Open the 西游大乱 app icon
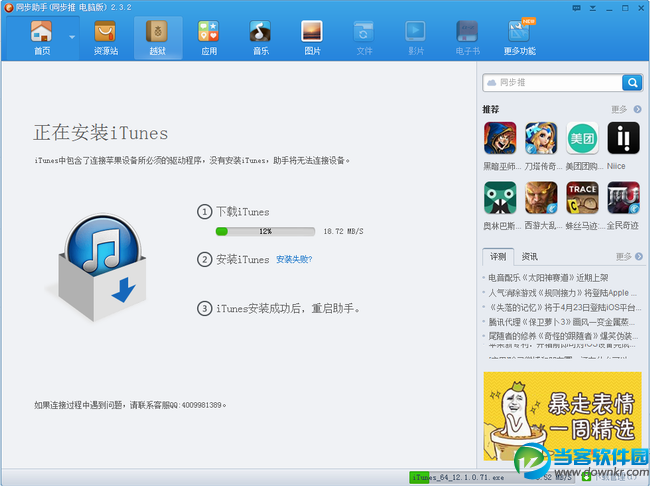The image size is (650, 486). click(541, 197)
